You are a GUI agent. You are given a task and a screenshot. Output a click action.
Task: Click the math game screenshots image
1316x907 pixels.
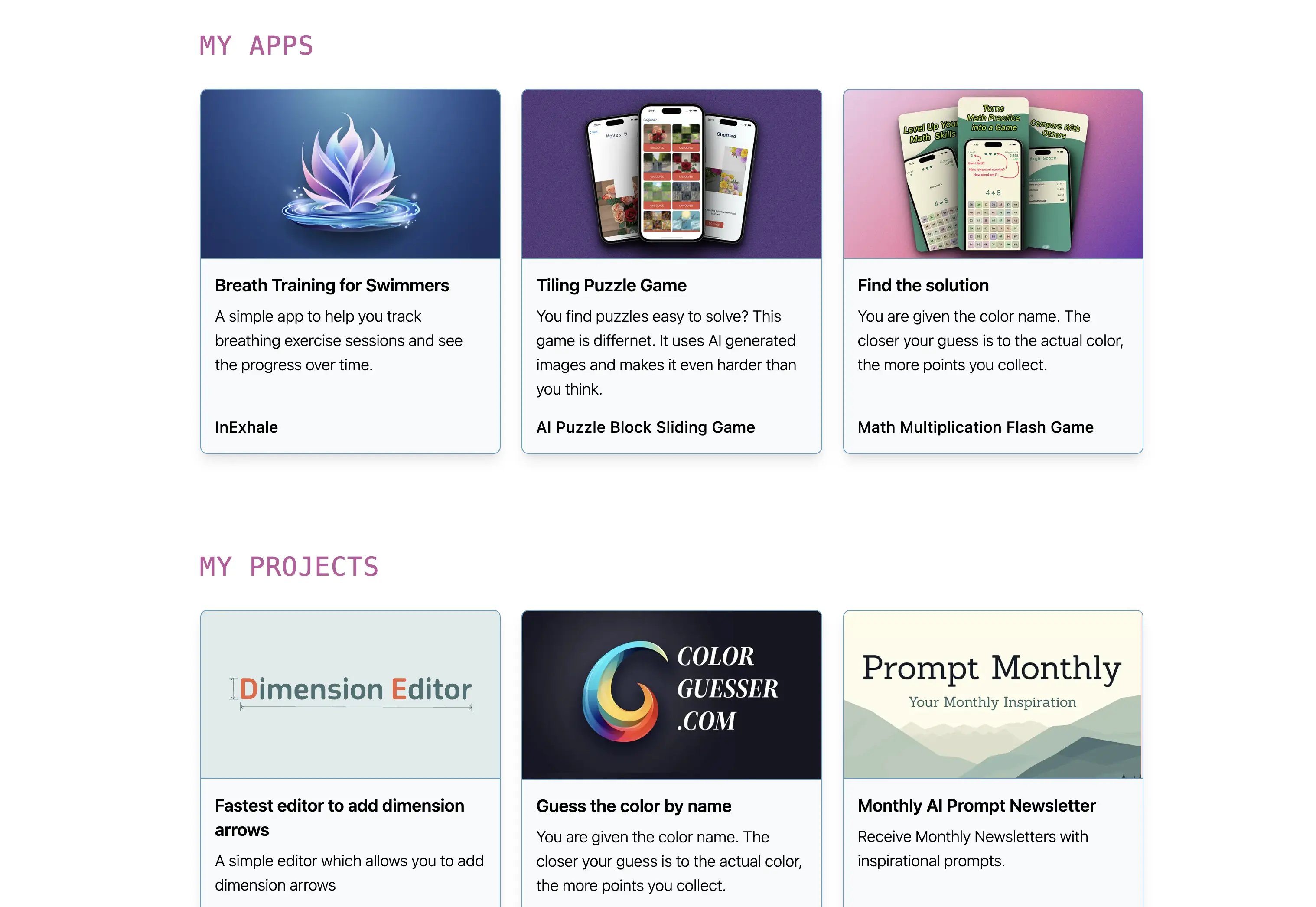(x=993, y=174)
